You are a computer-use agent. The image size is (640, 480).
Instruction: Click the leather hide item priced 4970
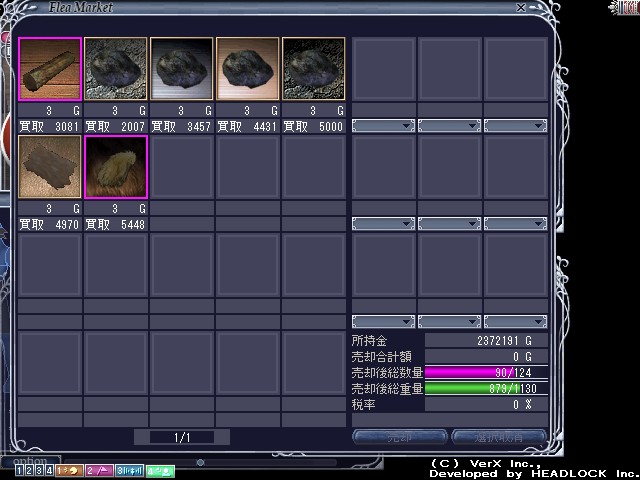50,167
